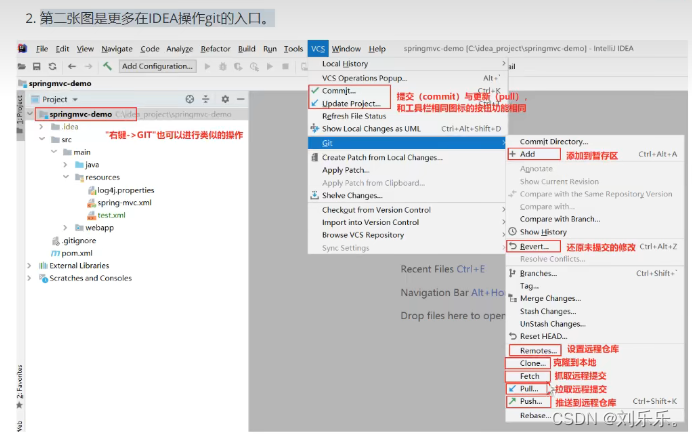Open the File menu
Screen dimensions: 692x437
click(42, 49)
